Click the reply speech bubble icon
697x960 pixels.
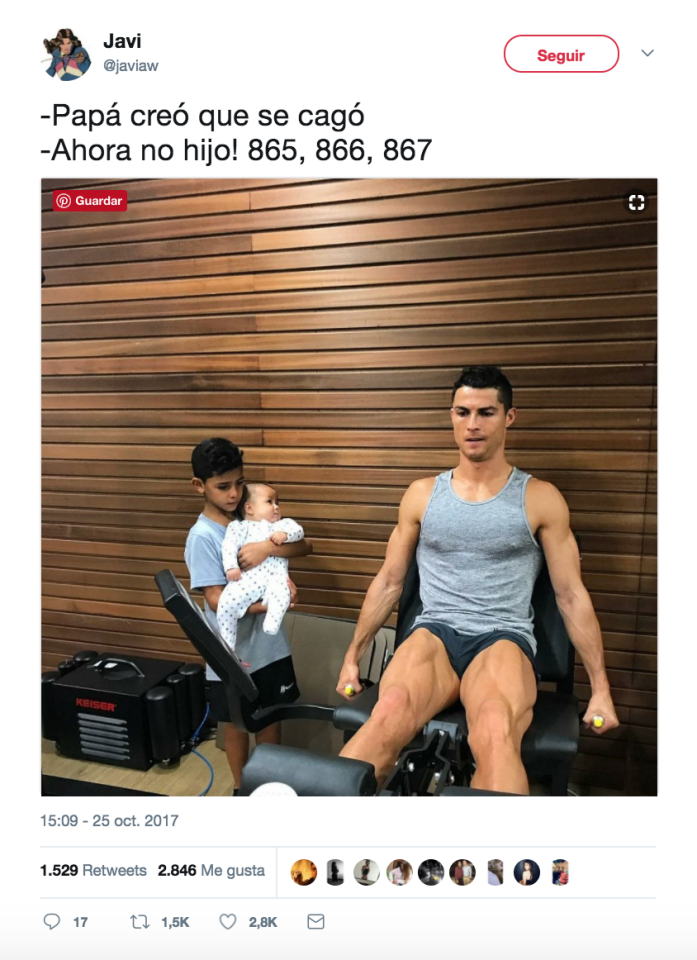point(51,921)
